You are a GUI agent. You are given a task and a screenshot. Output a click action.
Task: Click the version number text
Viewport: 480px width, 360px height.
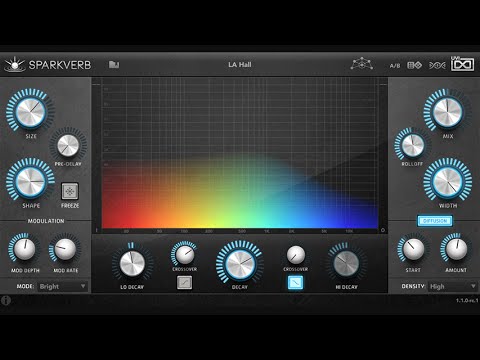(x=467, y=300)
